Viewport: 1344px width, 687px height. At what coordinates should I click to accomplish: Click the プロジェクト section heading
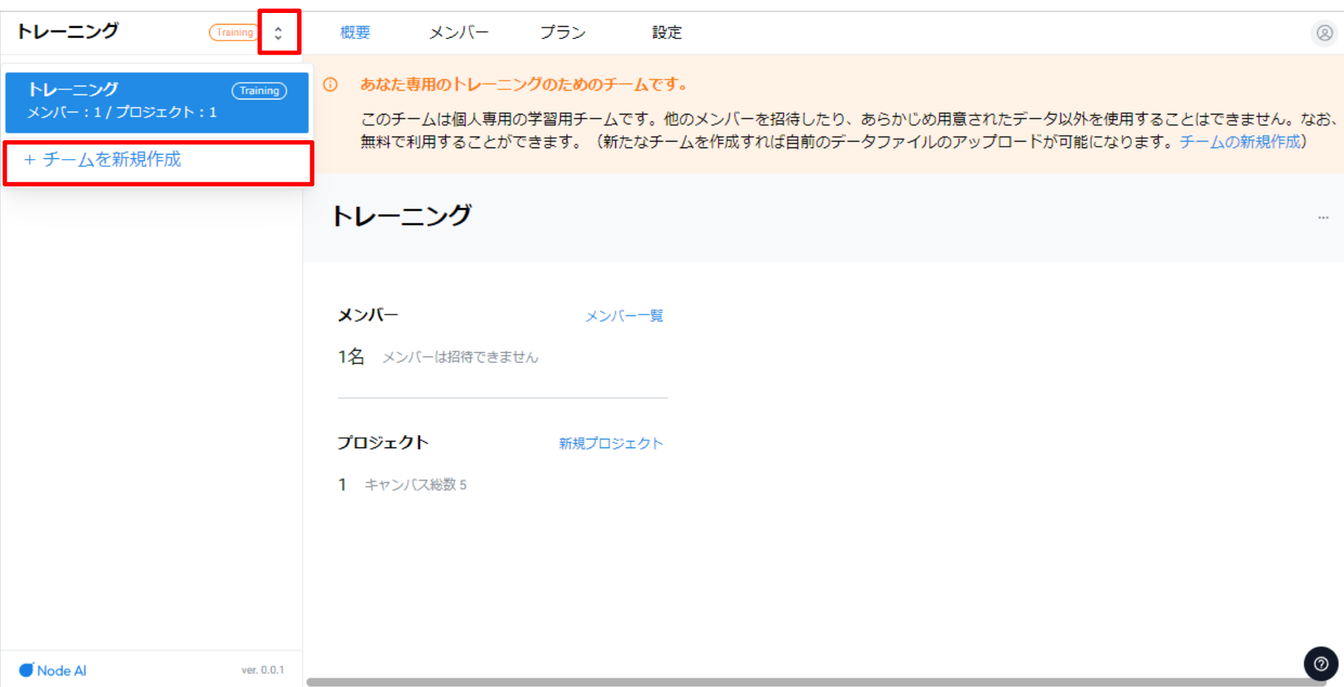[383, 443]
